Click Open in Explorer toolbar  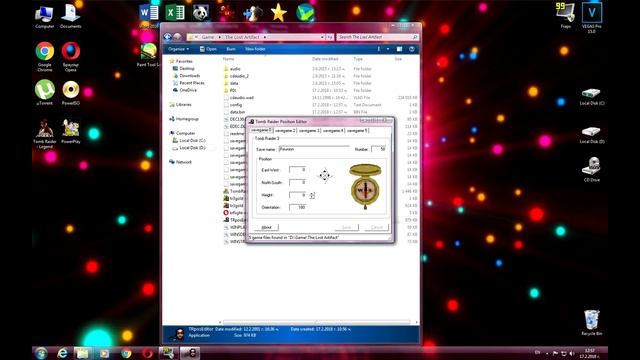point(208,49)
